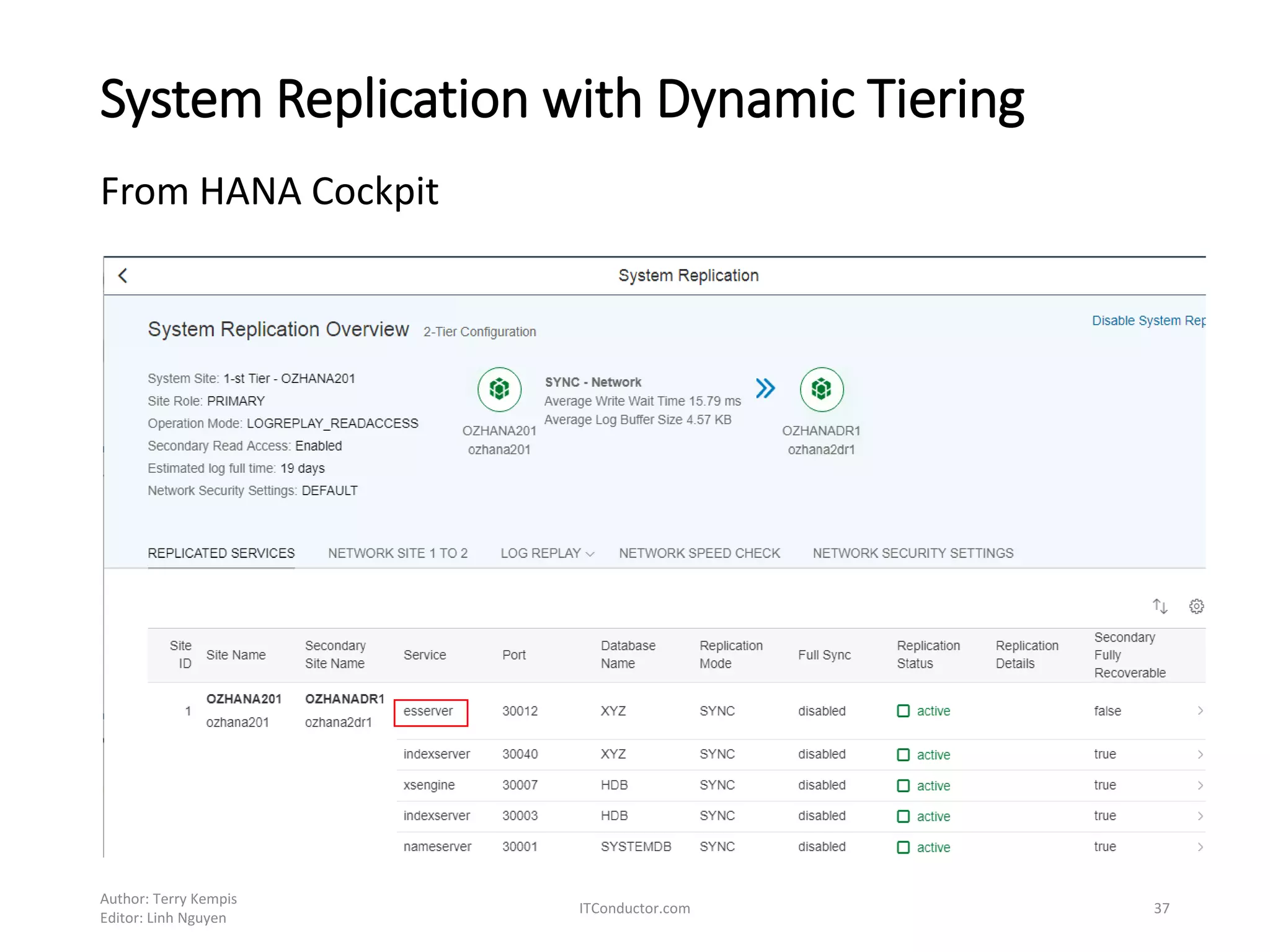Viewport: 1270px width, 952px height.
Task: Select the REPLICATED SERVICES tab
Action: coord(221,553)
